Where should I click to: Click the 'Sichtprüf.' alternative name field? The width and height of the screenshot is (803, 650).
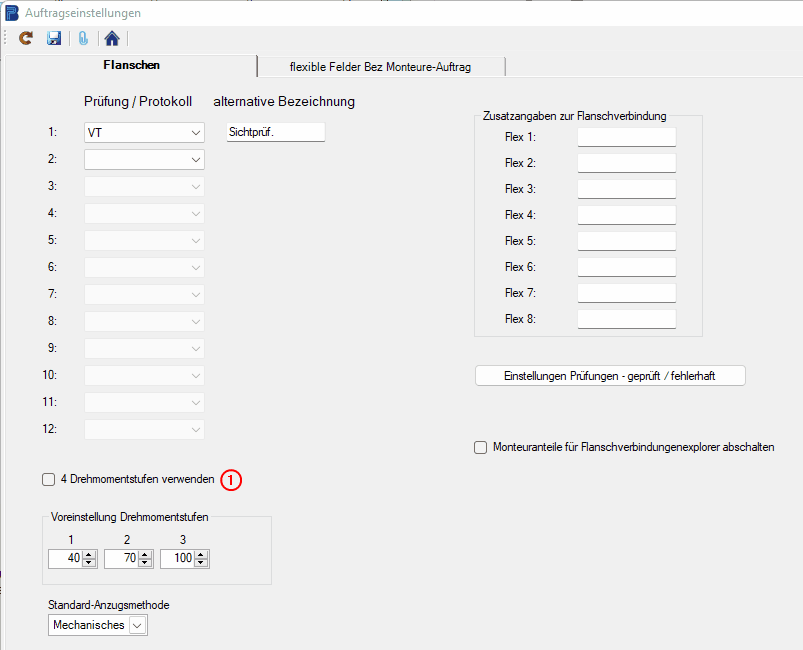tap(275, 132)
